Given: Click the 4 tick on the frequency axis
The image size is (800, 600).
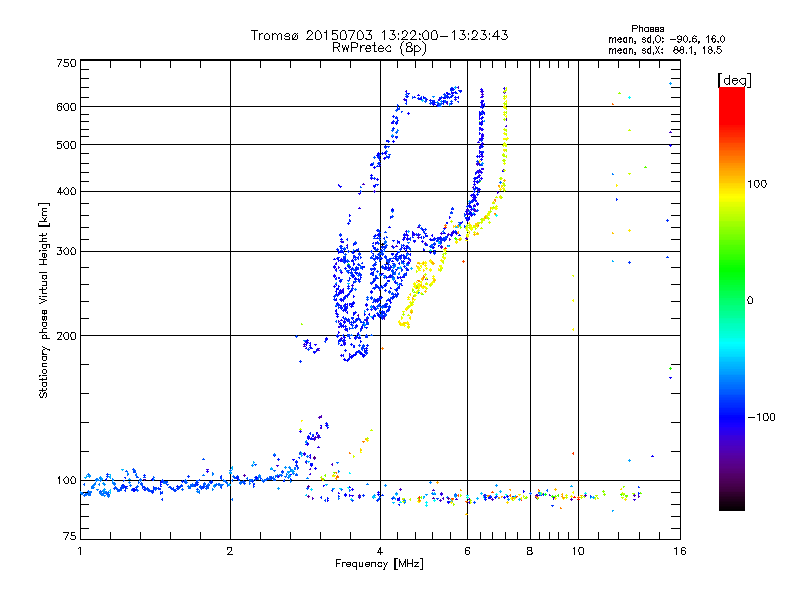Looking at the screenshot, I should tap(380, 551).
